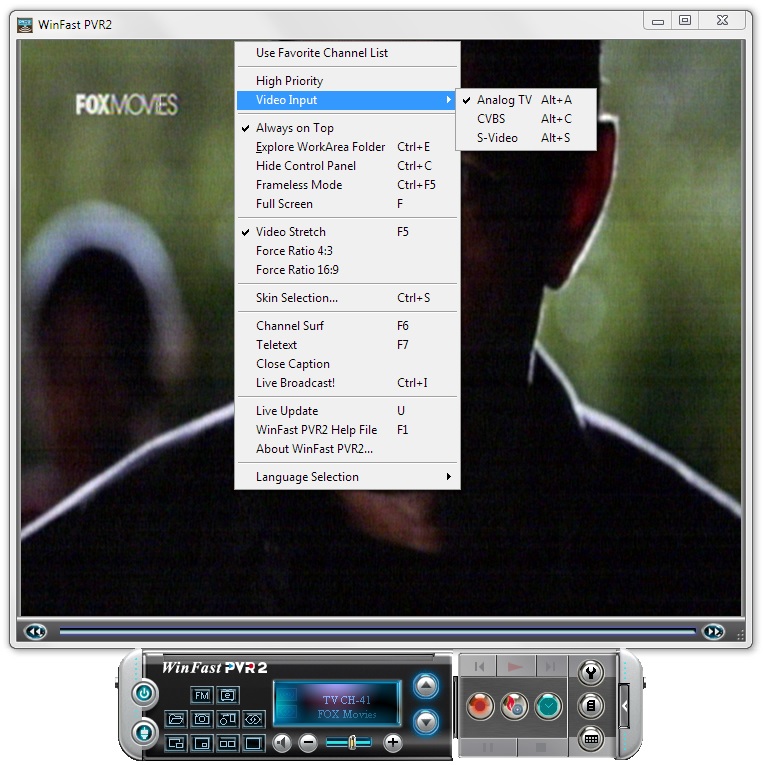Mute audio with the speaker icon

282,743
